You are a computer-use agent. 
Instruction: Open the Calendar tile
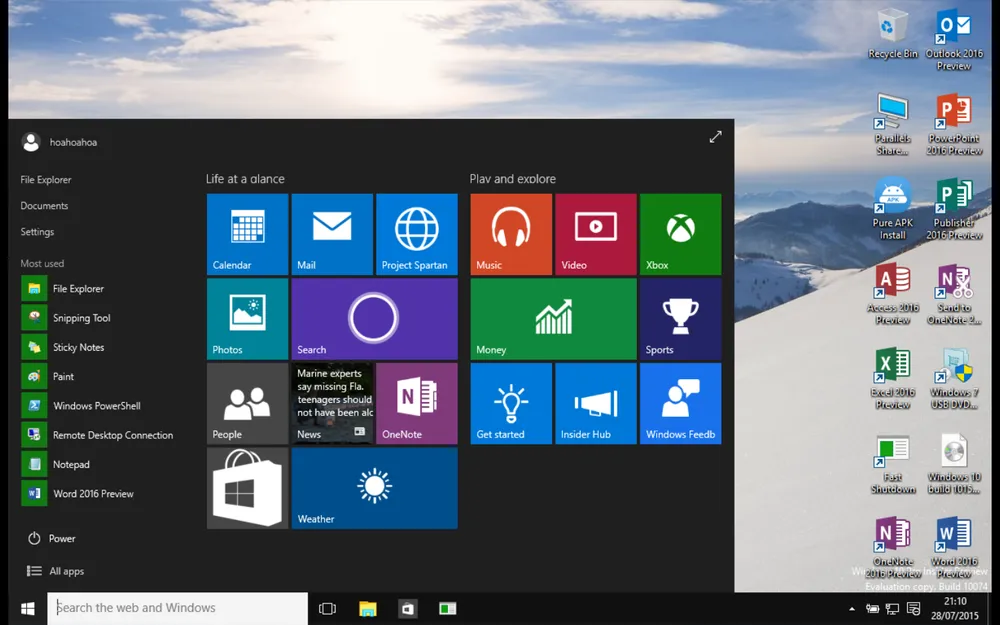(247, 234)
